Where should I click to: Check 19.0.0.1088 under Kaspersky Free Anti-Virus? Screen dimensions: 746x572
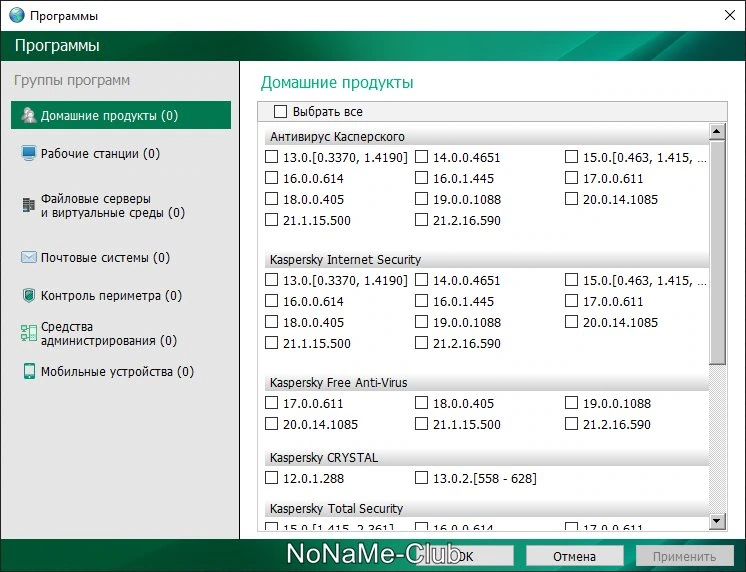pyautogui.click(x=571, y=403)
